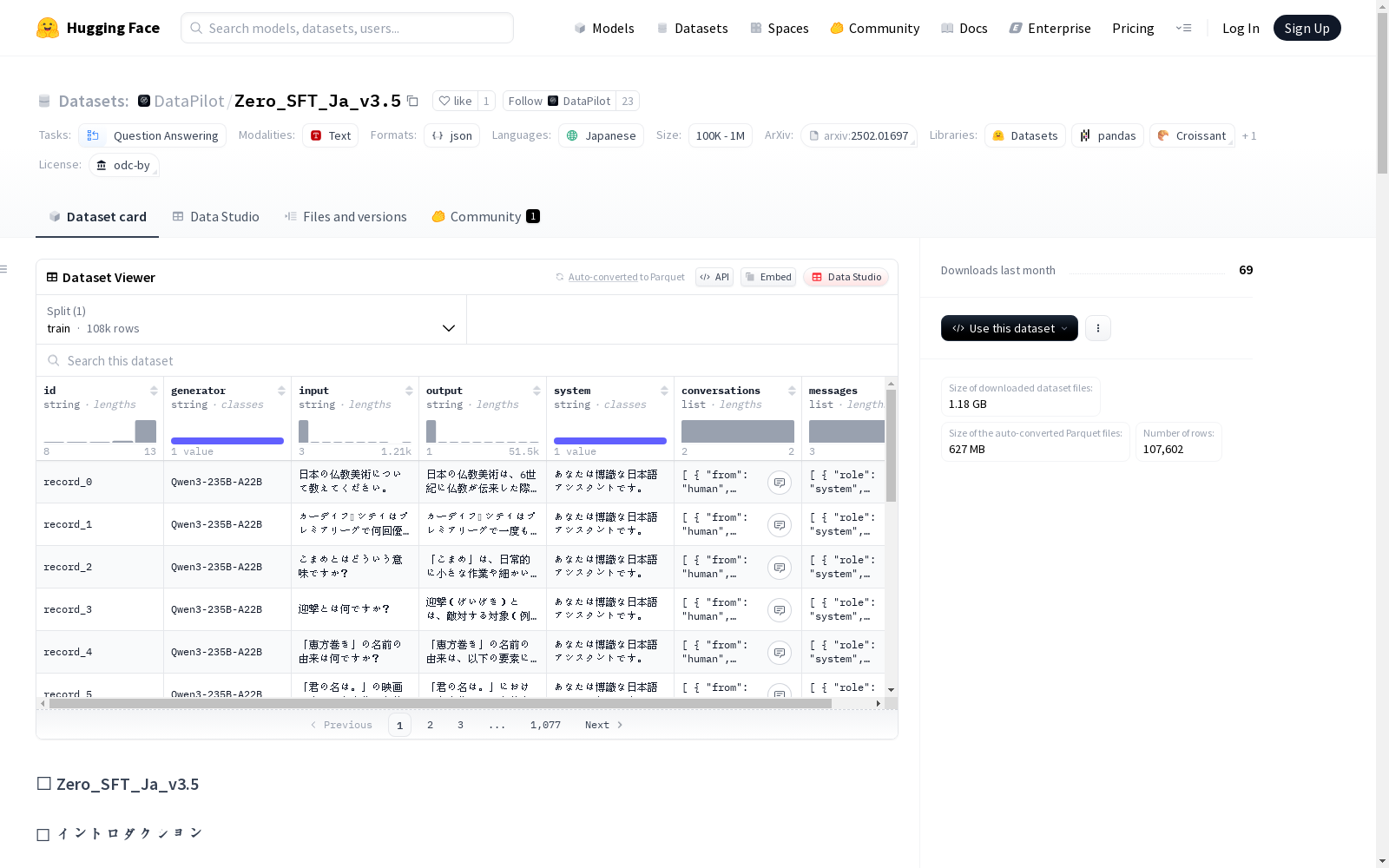Open conversation viewer icon for record_0
This screenshot has width=1389, height=868.
coord(780,483)
